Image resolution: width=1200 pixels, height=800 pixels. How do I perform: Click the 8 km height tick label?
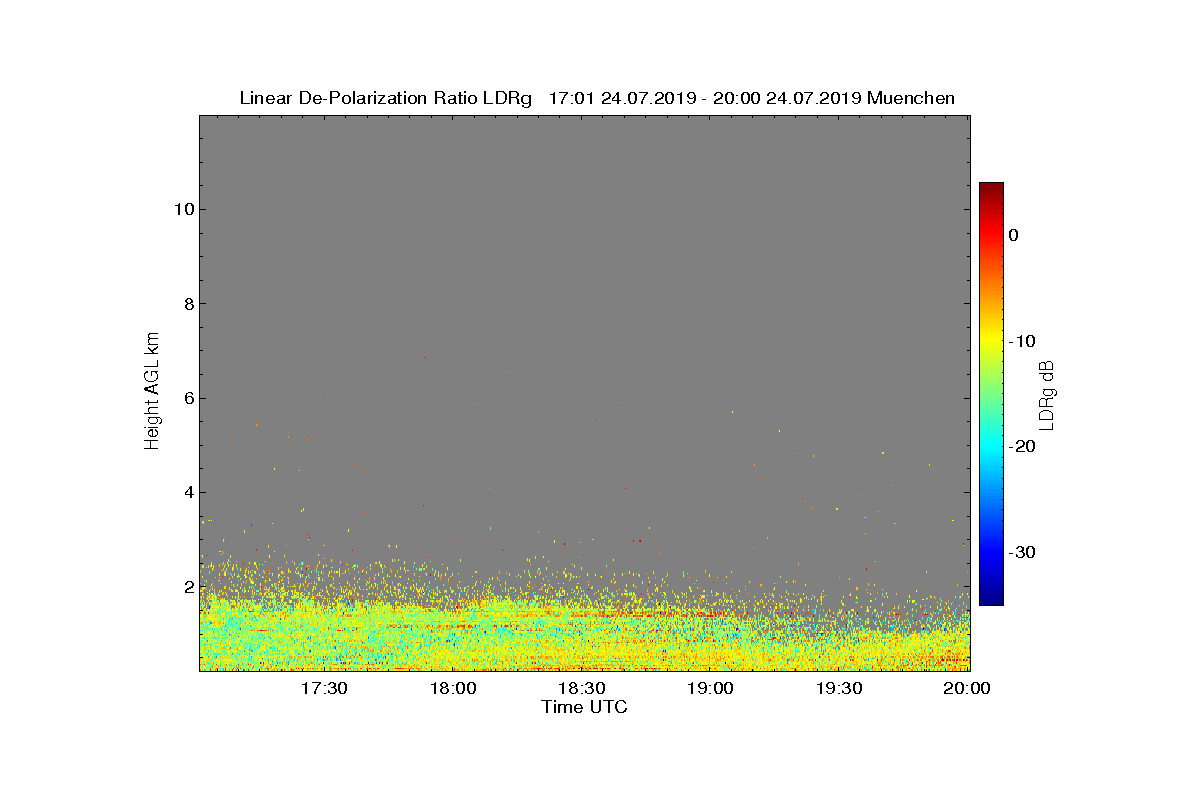tap(188, 303)
